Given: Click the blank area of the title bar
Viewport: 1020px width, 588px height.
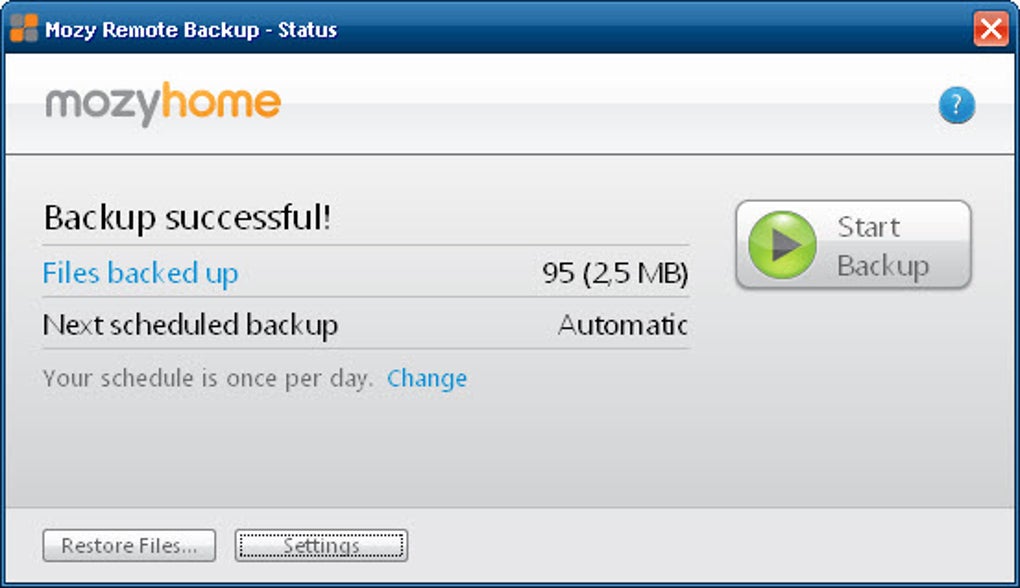Looking at the screenshot, I should 650,30.
